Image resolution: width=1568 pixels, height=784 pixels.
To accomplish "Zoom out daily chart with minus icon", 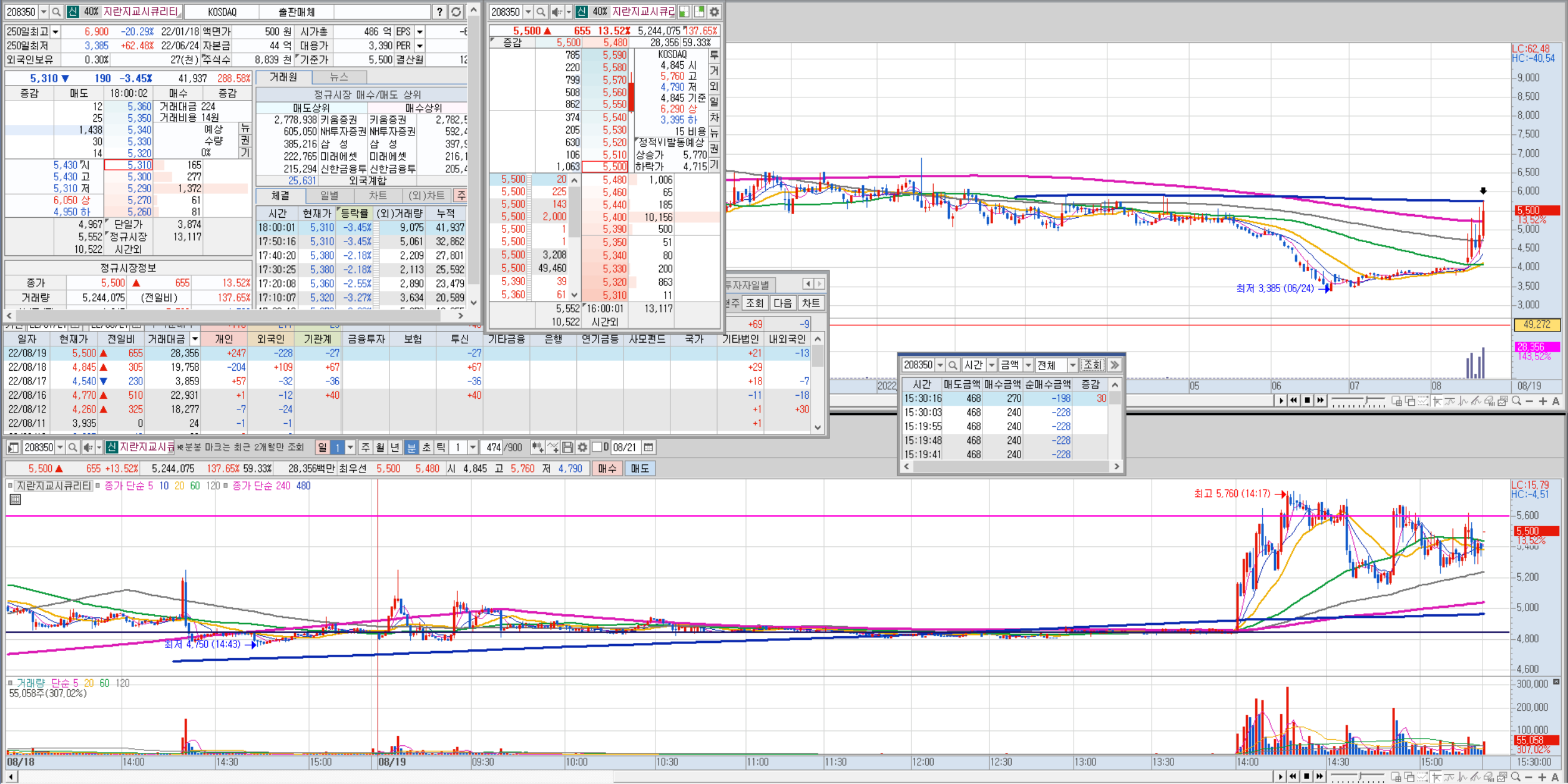I will 1529,401.
